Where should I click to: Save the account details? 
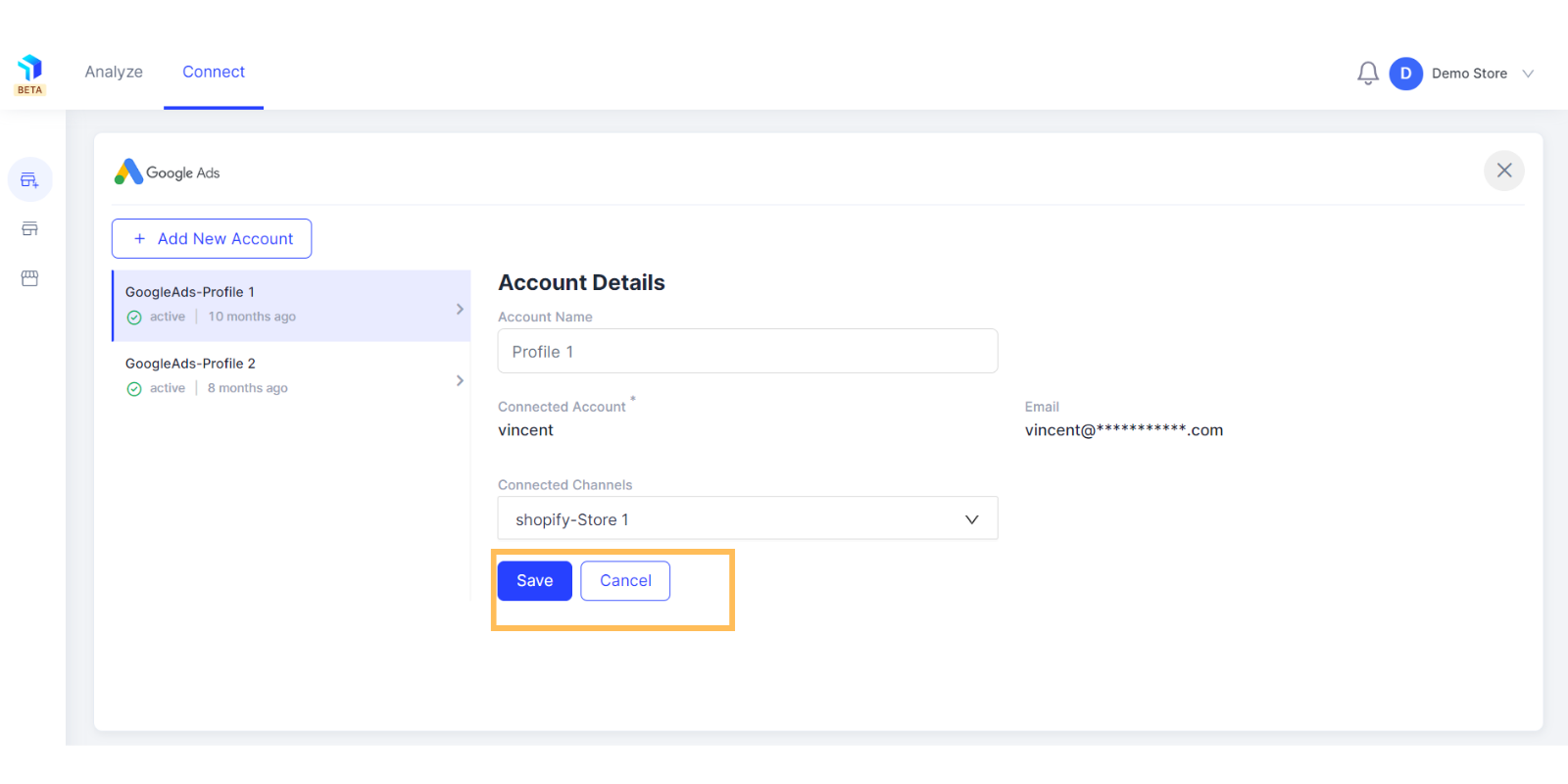coord(535,581)
